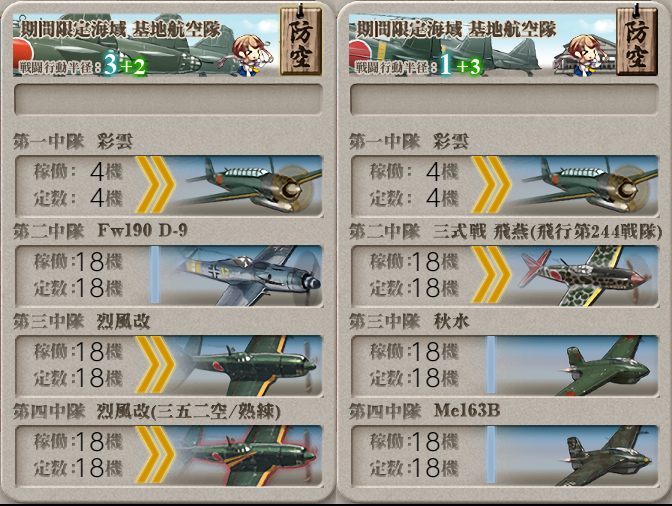Select the Fw190 D-9 aircraft image
Screen dimensions: 672x506
241,275
